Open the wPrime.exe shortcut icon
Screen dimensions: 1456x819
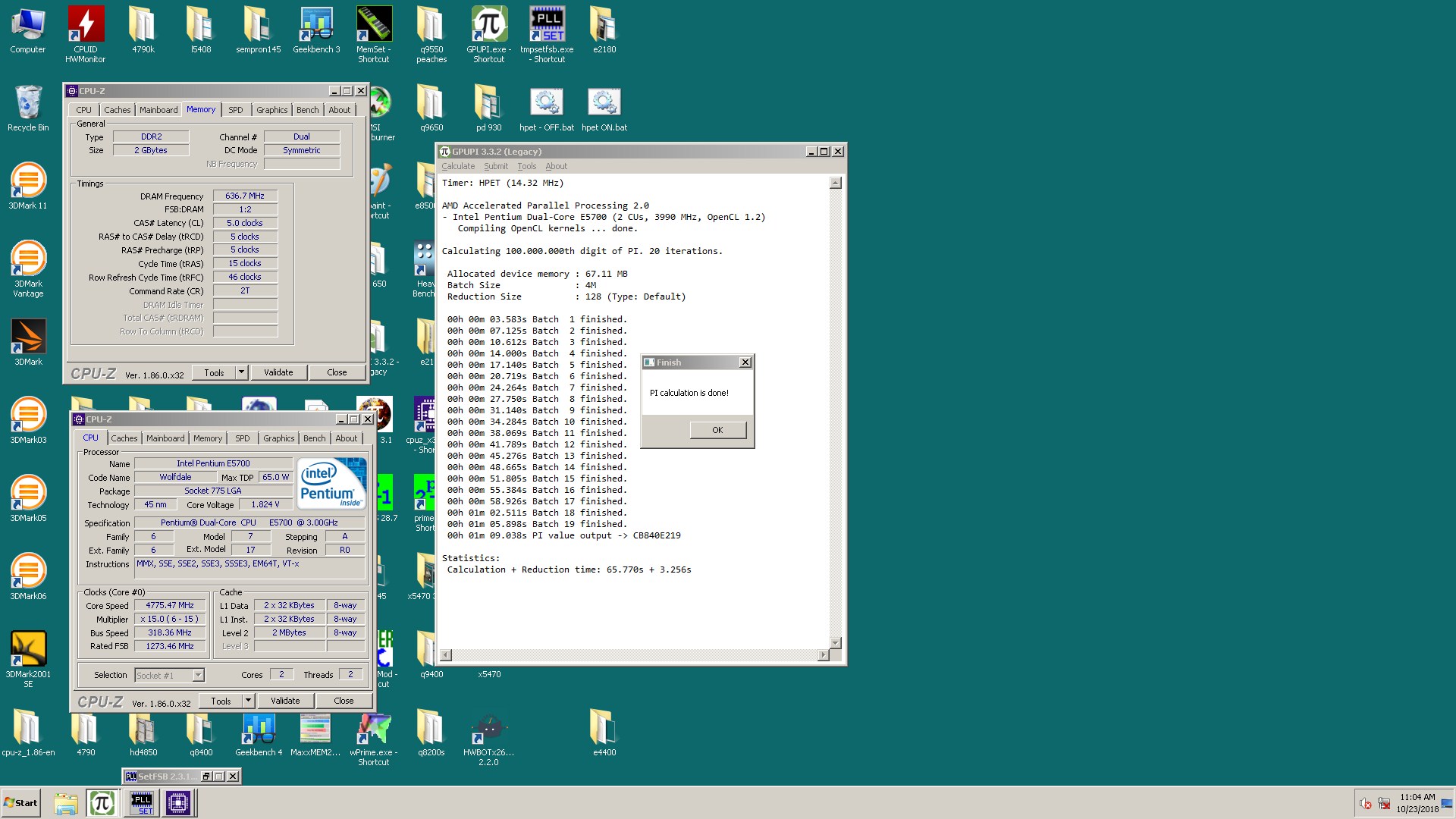tap(374, 739)
